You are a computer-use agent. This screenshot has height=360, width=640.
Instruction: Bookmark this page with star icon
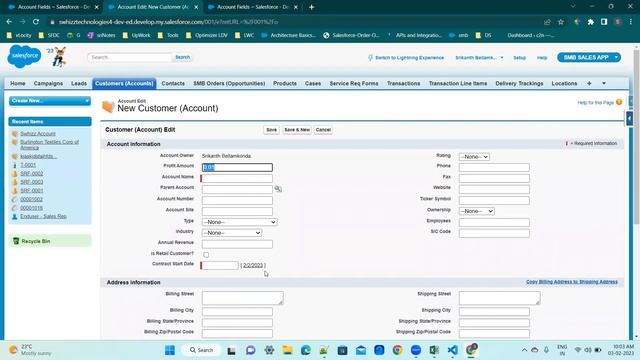(561, 22)
